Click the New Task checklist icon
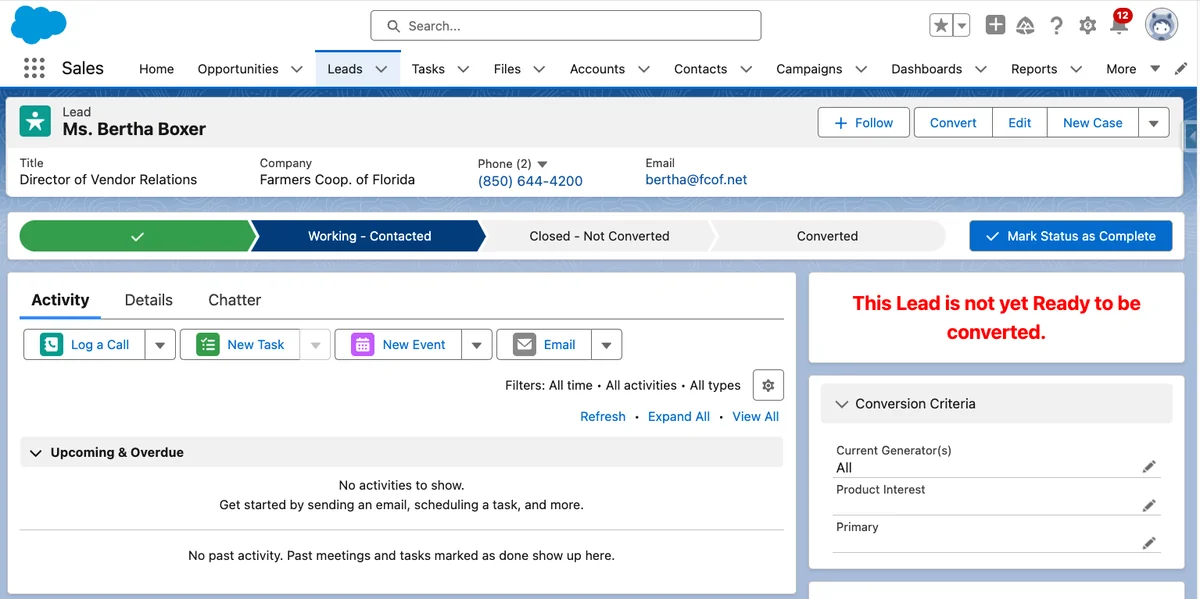The width and height of the screenshot is (1200, 599). coord(208,345)
